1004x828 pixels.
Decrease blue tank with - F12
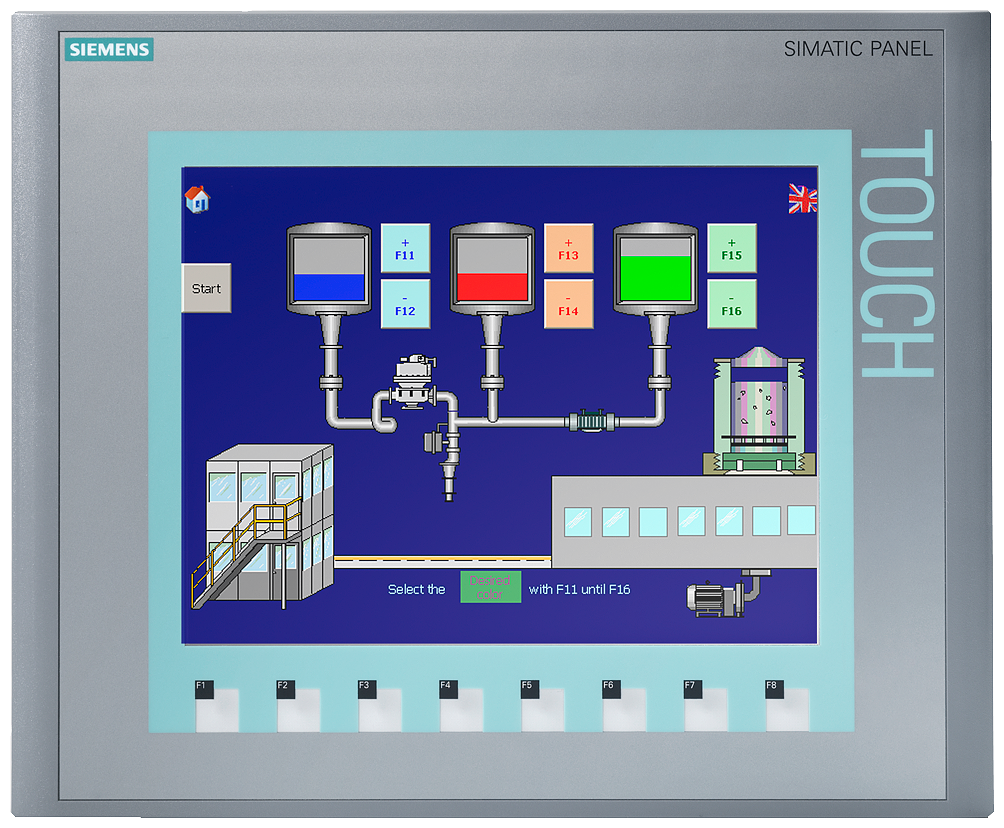click(405, 304)
